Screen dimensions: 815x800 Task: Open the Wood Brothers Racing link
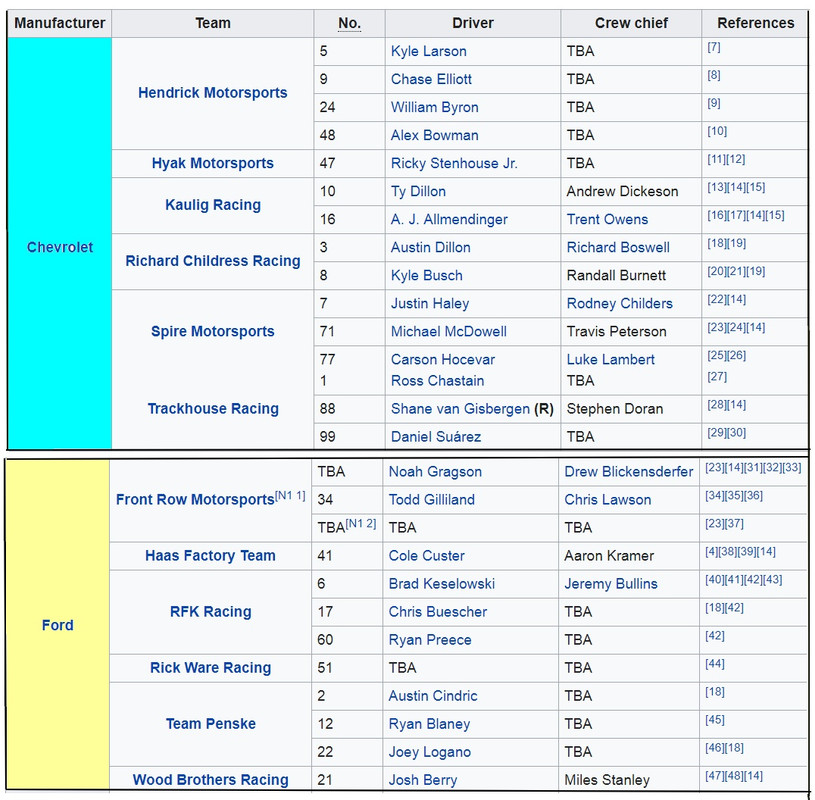click(211, 780)
